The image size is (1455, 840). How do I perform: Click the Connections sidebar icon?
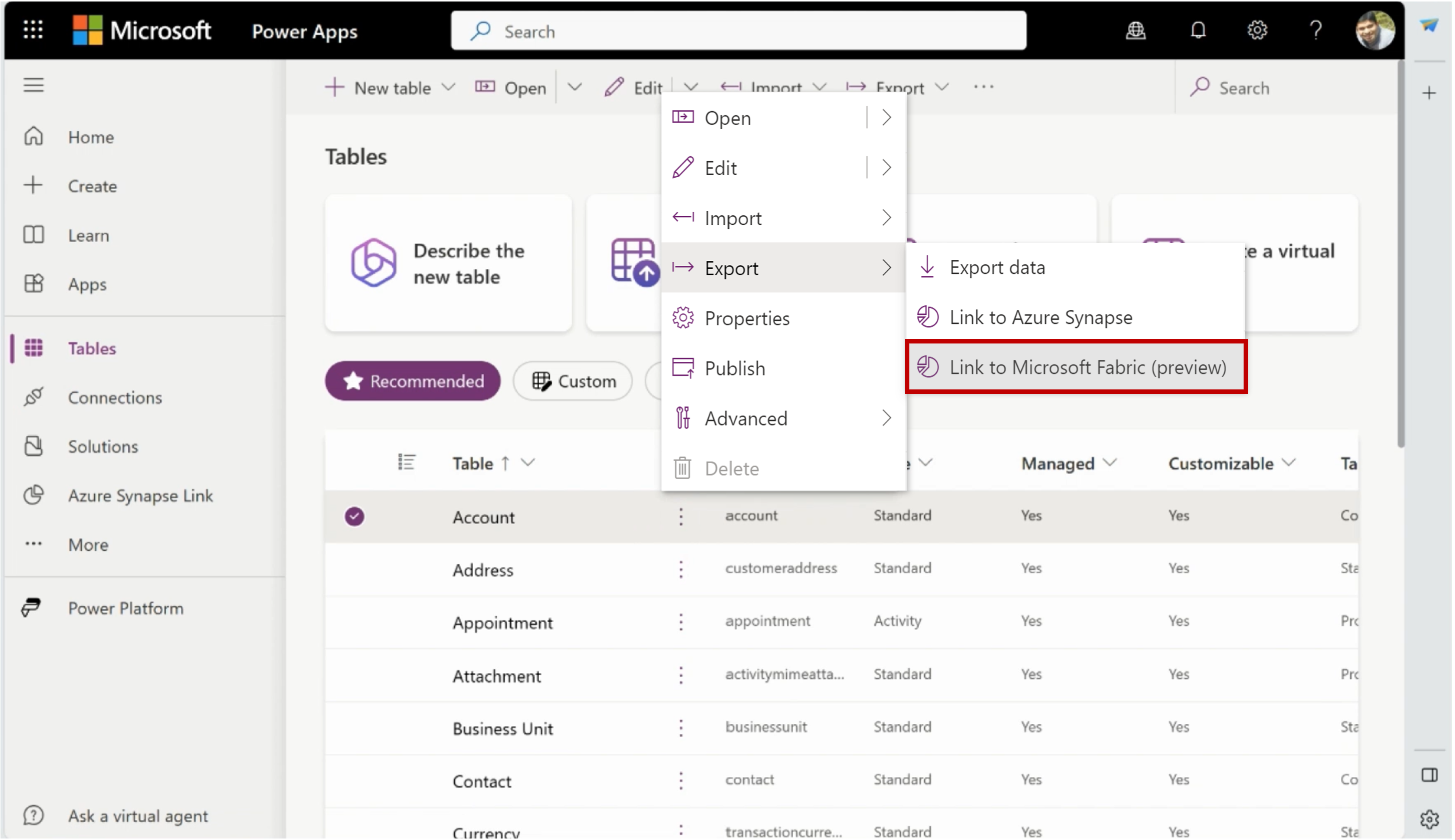coord(33,397)
